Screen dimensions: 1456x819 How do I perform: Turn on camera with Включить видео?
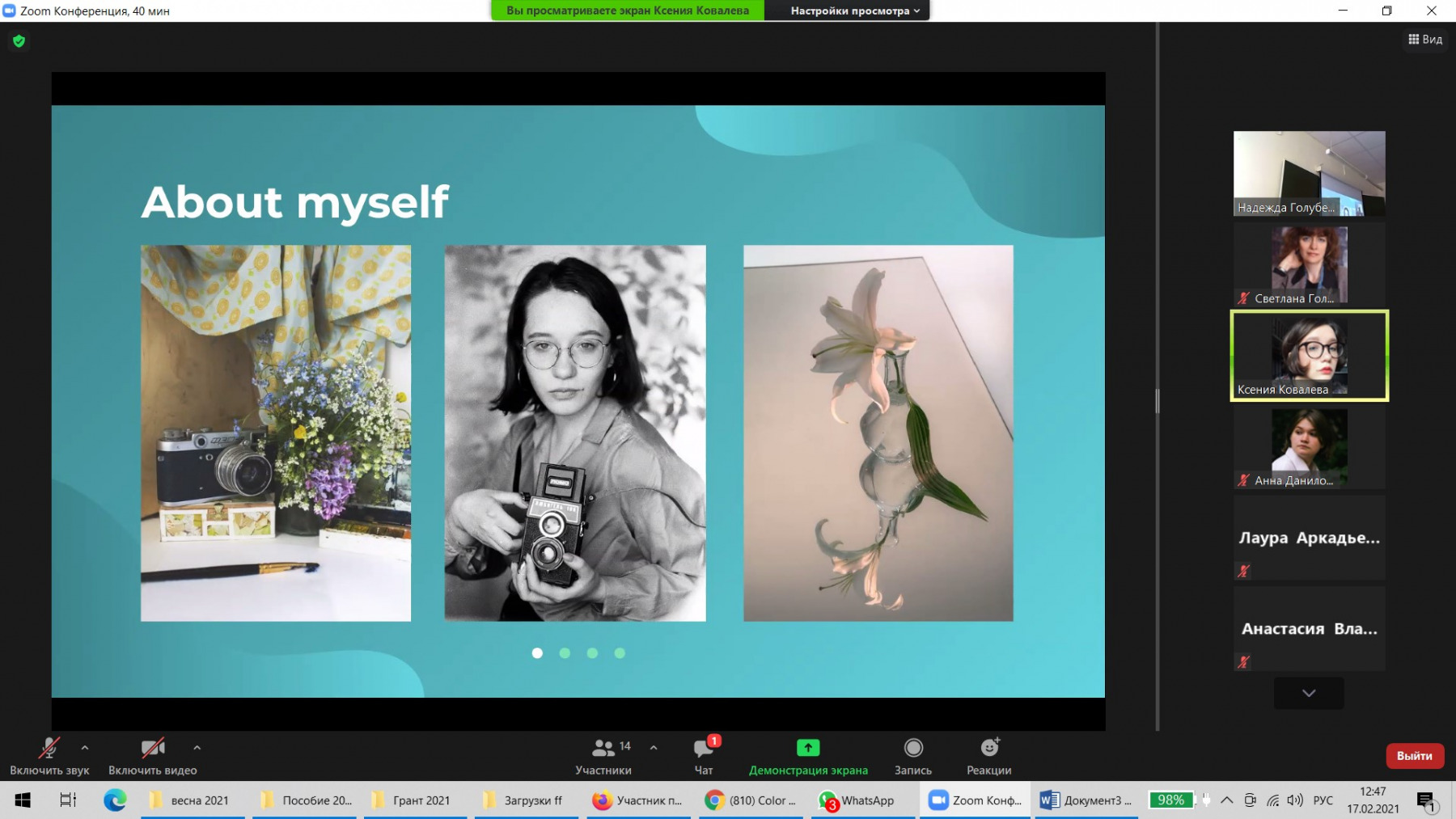[x=152, y=749]
